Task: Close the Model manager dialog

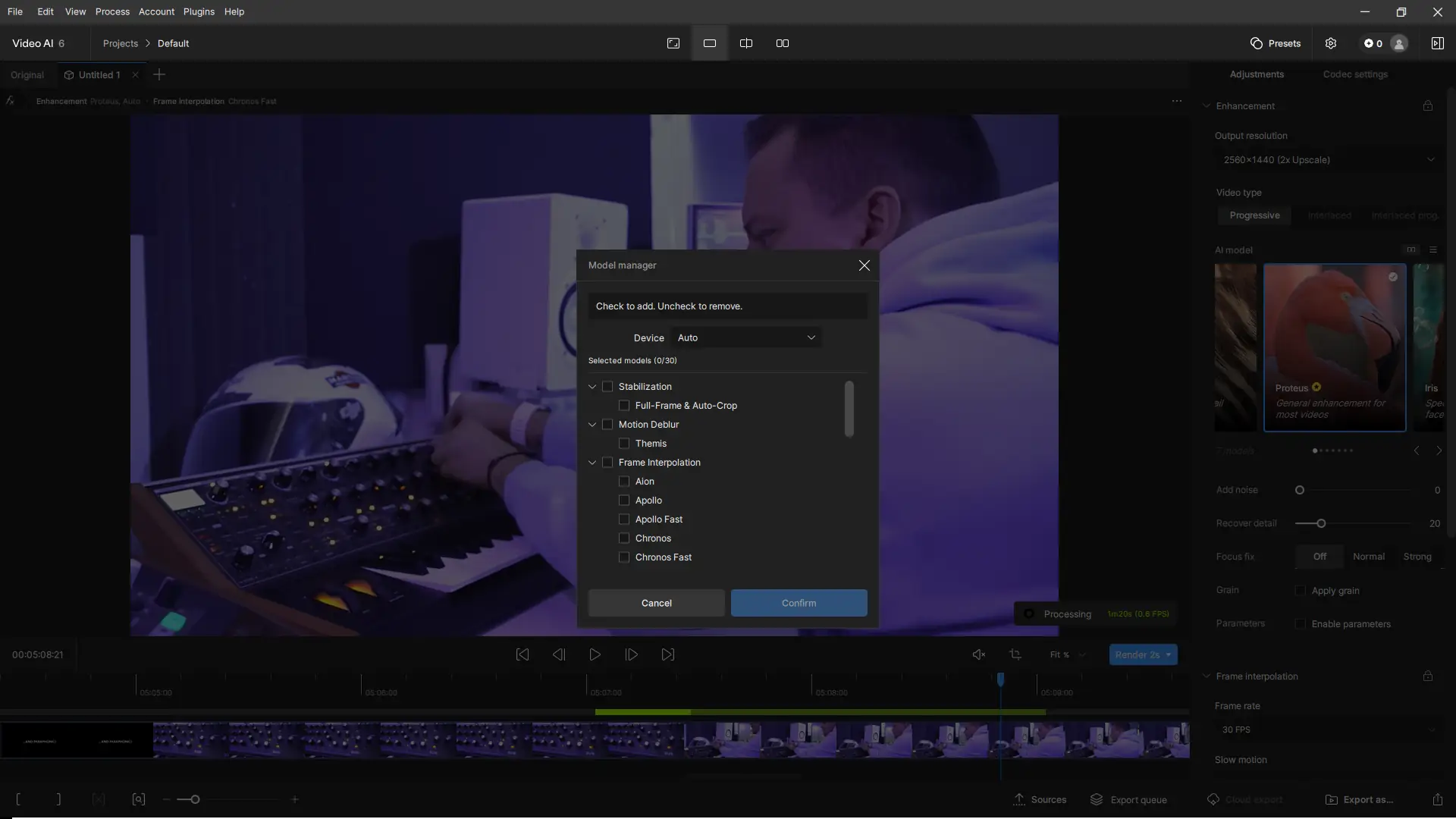Action: tap(864, 265)
